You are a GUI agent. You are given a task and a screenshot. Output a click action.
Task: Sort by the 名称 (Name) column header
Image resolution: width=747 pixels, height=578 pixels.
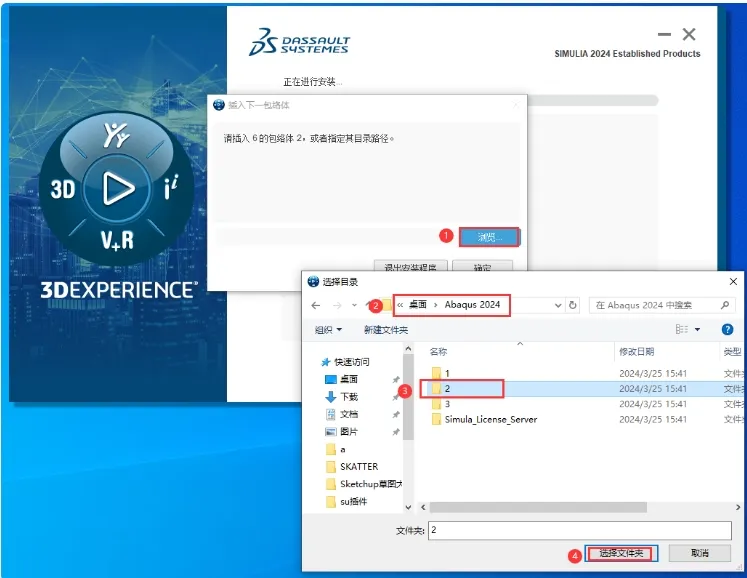tap(438, 352)
